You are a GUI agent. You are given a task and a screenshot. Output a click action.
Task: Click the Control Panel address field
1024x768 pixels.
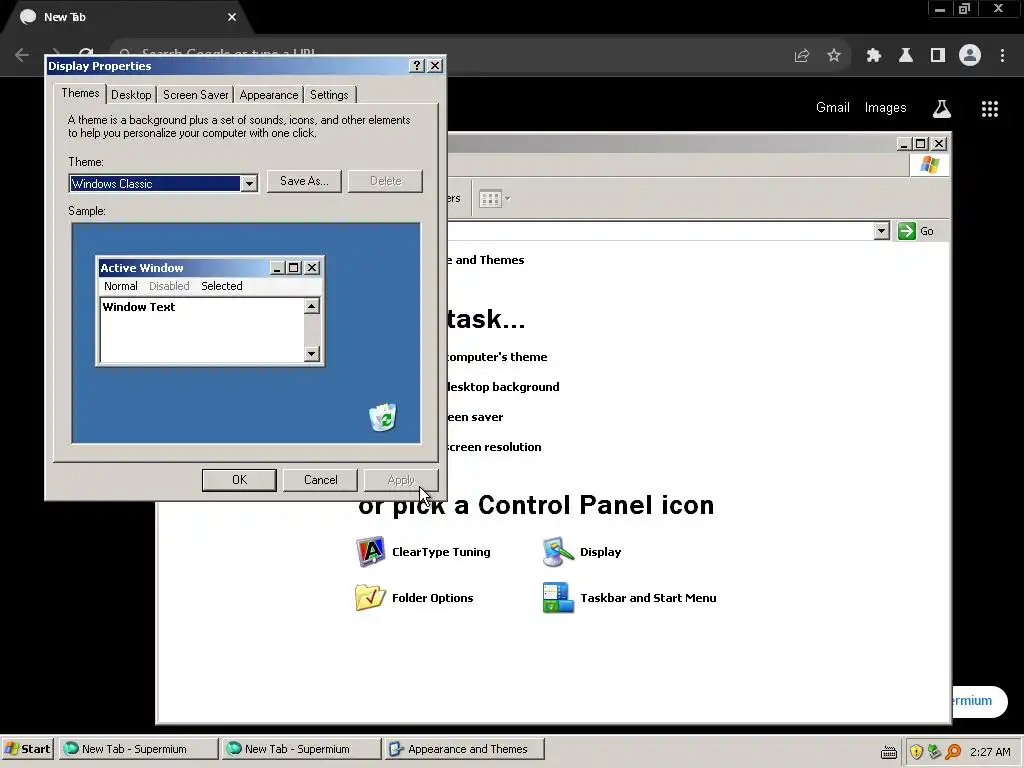[x=660, y=231]
